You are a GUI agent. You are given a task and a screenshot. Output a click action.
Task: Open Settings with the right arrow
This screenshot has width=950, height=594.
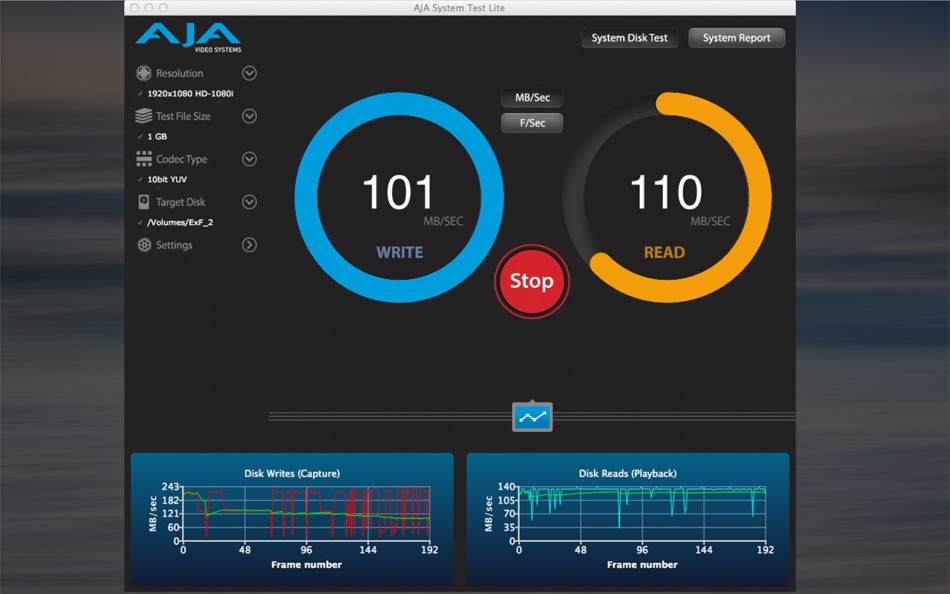pos(249,245)
